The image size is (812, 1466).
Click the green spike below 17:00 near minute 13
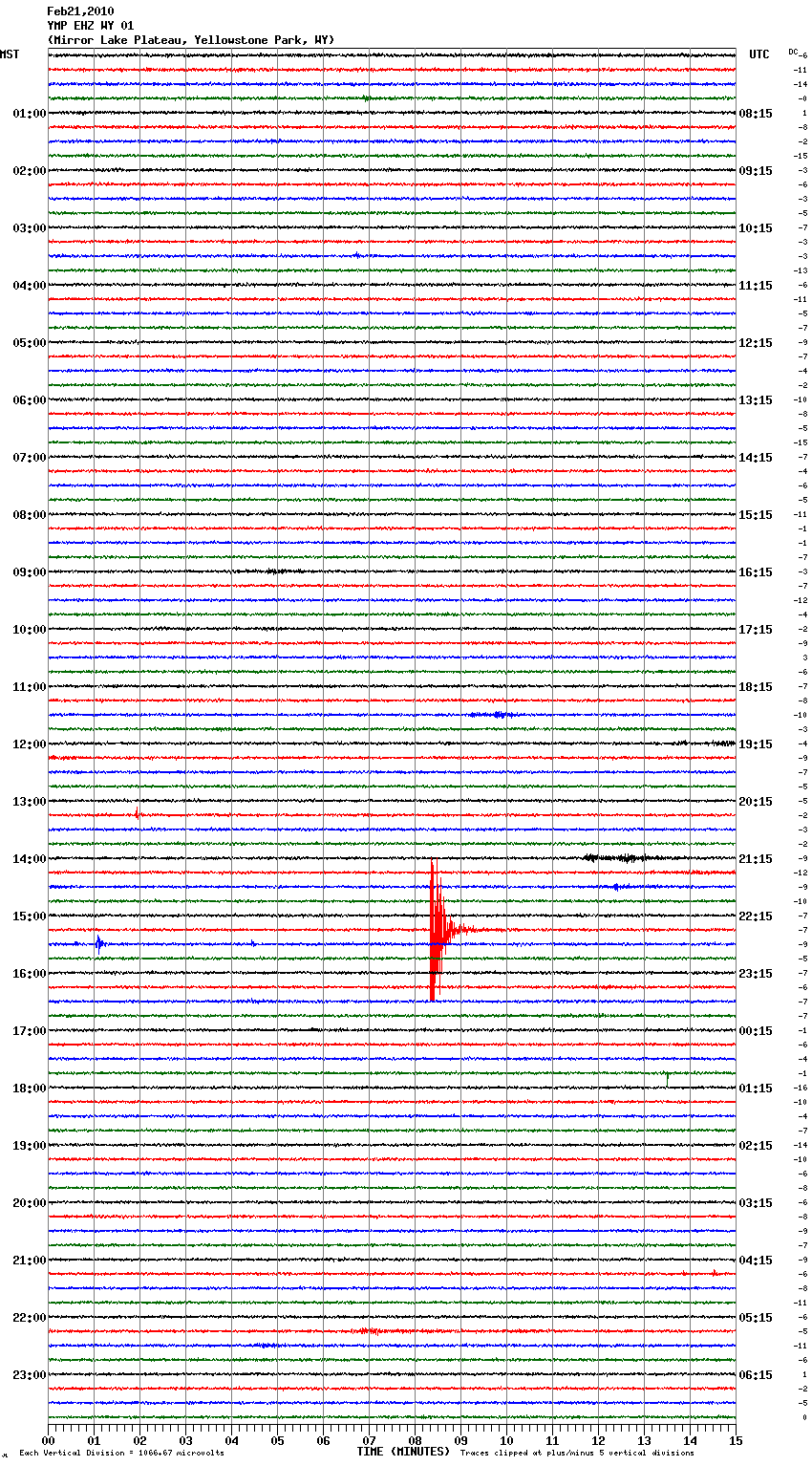pyautogui.click(x=667, y=1079)
